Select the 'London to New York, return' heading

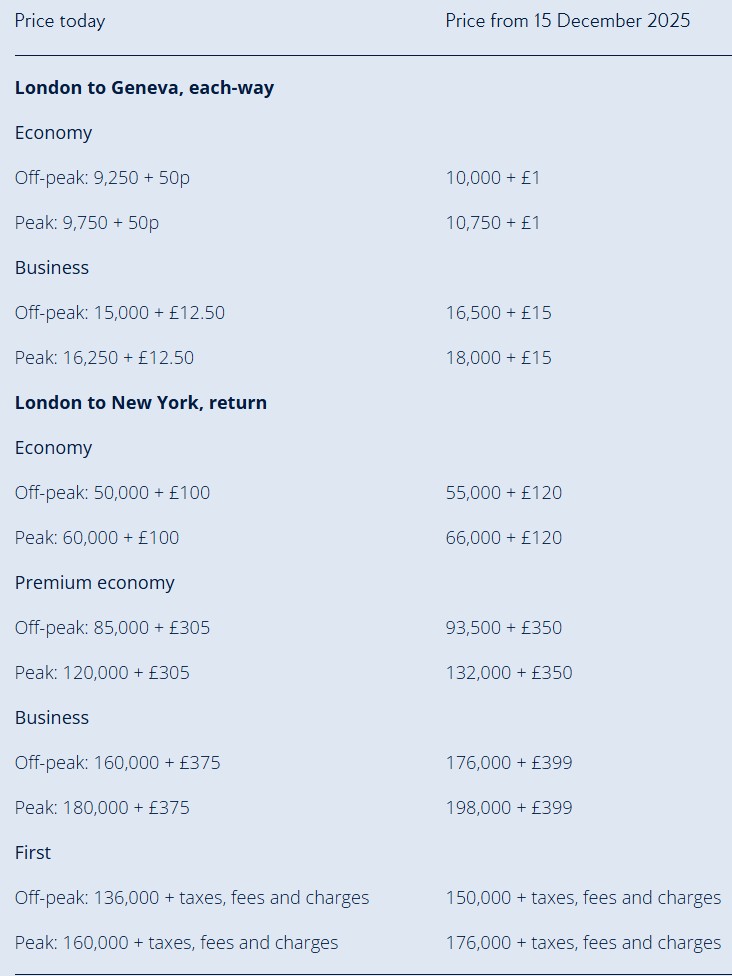coord(141,403)
